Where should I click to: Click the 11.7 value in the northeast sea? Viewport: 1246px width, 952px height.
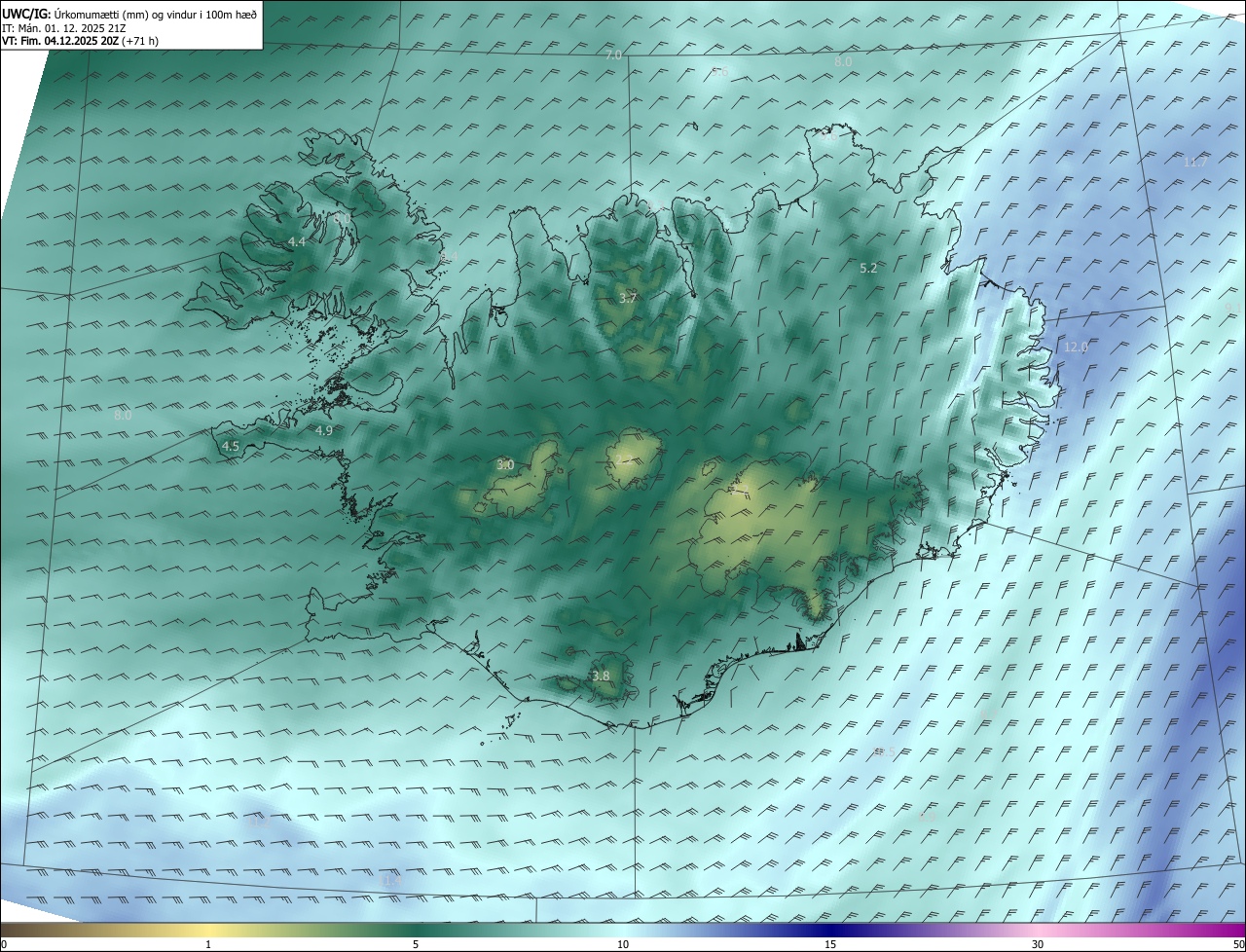1195,162
